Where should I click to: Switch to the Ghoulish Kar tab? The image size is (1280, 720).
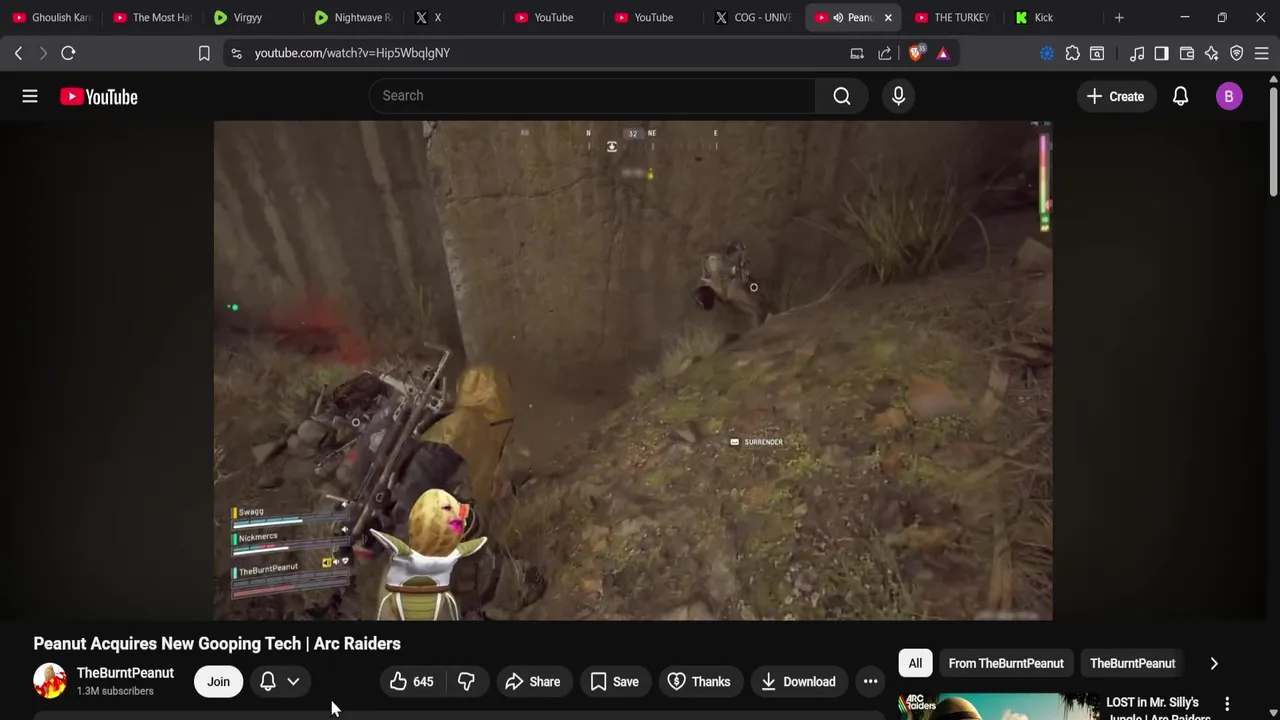[52, 17]
